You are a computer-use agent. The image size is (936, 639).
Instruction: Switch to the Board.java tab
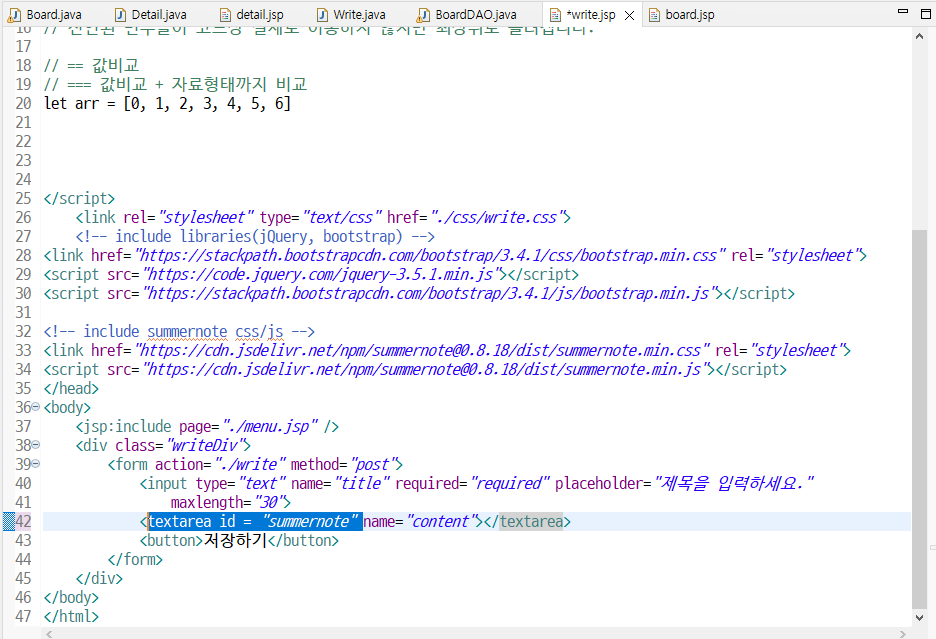coord(54,14)
